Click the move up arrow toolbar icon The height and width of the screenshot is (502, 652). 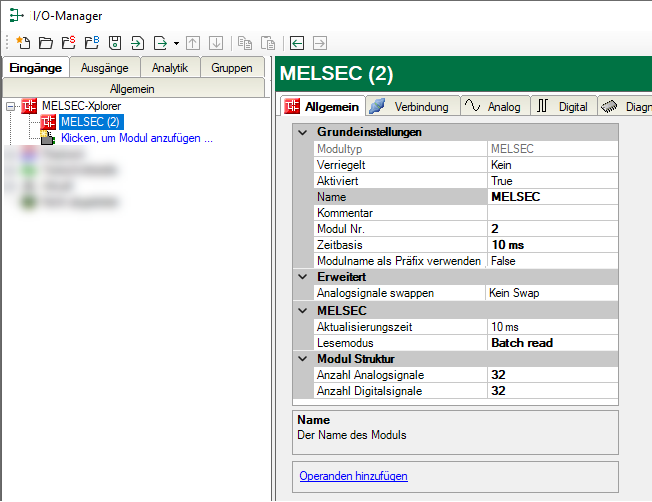(x=193, y=43)
